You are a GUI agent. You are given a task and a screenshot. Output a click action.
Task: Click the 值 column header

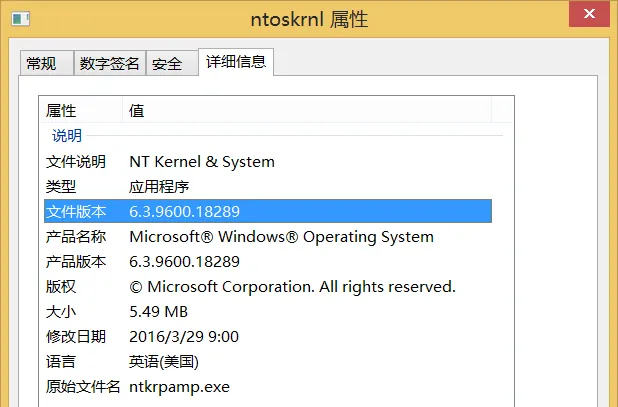point(307,110)
